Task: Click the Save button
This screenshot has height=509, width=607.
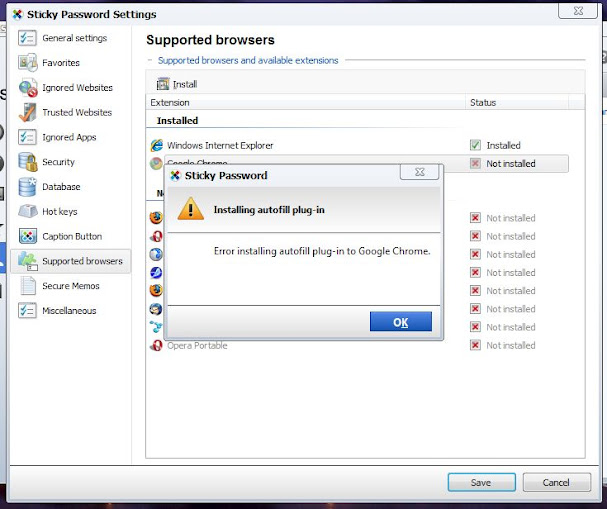Action: (482, 482)
